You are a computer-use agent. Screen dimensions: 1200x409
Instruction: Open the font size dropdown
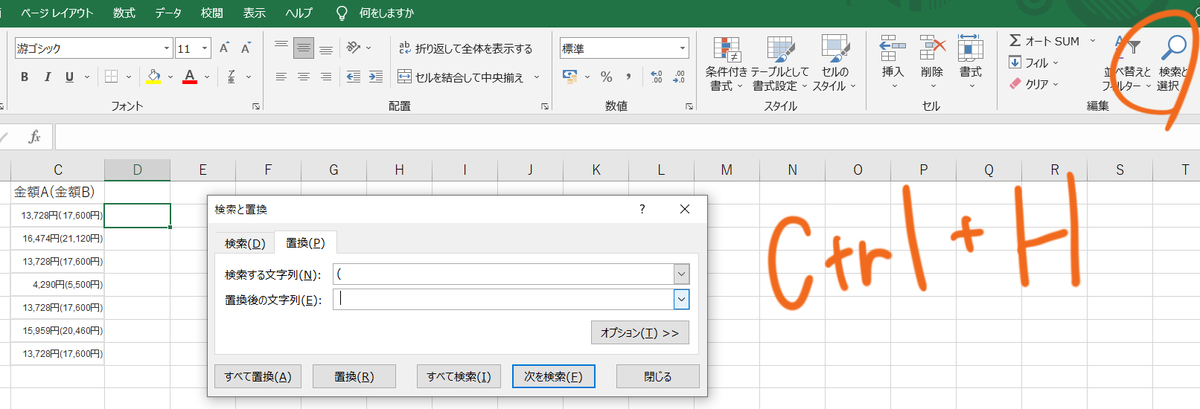(205, 48)
